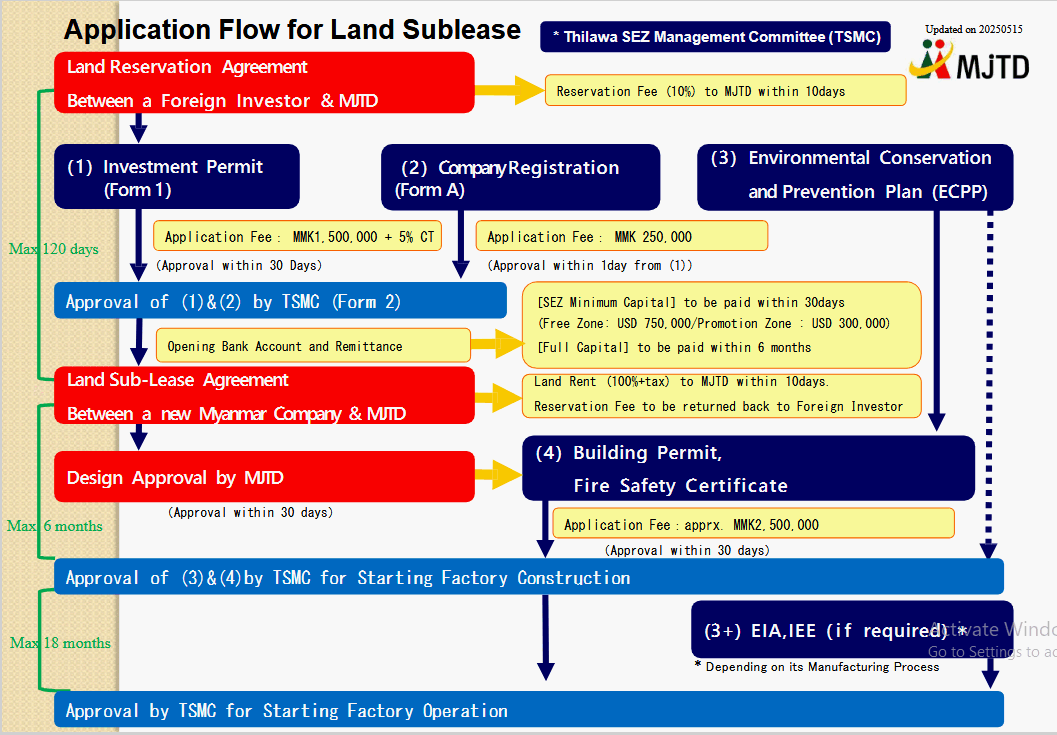Click the dark arrow below Land Reservation Agreement box
The image size is (1057, 735).
[x=139, y=127]
